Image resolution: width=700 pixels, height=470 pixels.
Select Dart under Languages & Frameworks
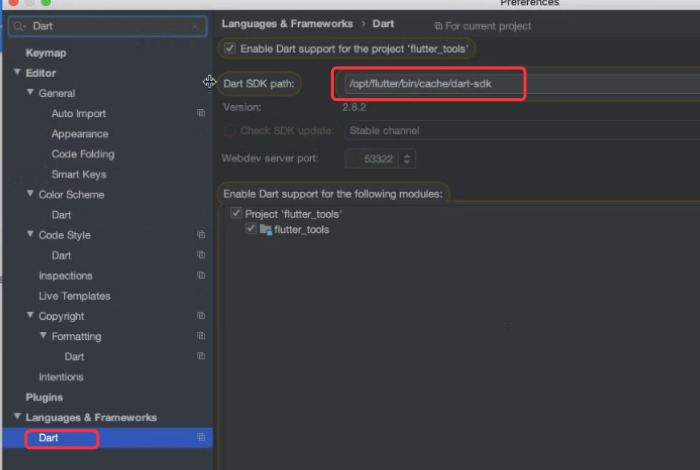coord(48,438)
